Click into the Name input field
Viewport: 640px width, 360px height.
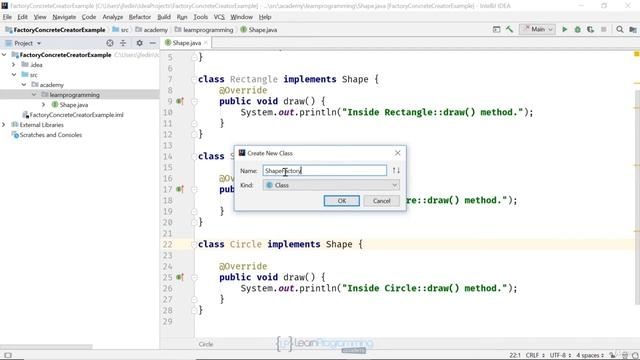tap(324, 171)
